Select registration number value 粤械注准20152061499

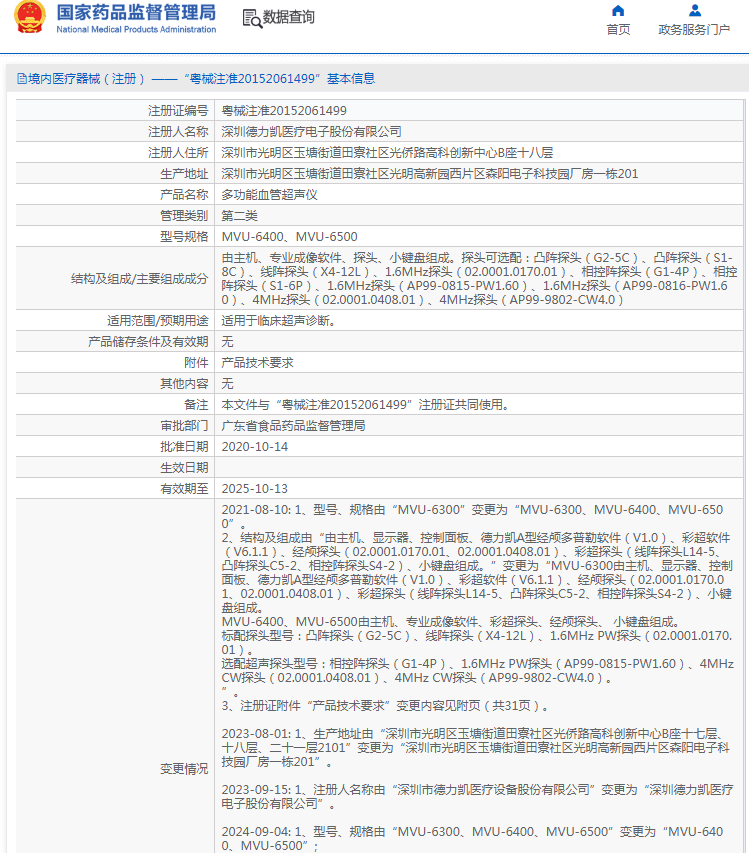[284, 111]
